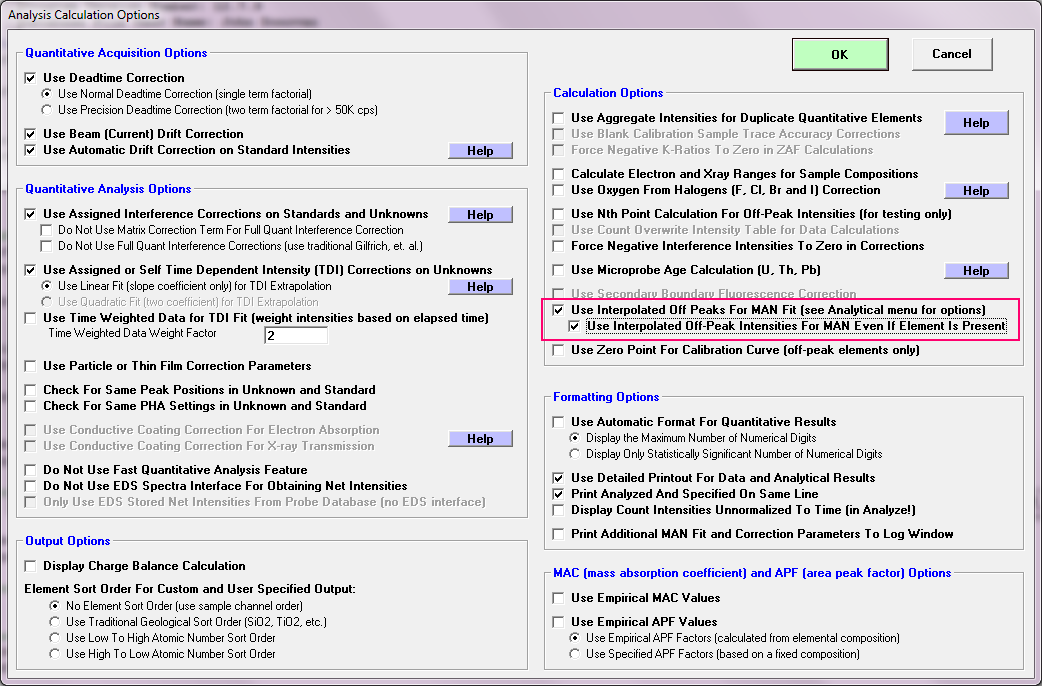Uncheck Use Interpolated Off Peaks For MAN Fit
The image size is (1042, 686).
coord(559,310)
